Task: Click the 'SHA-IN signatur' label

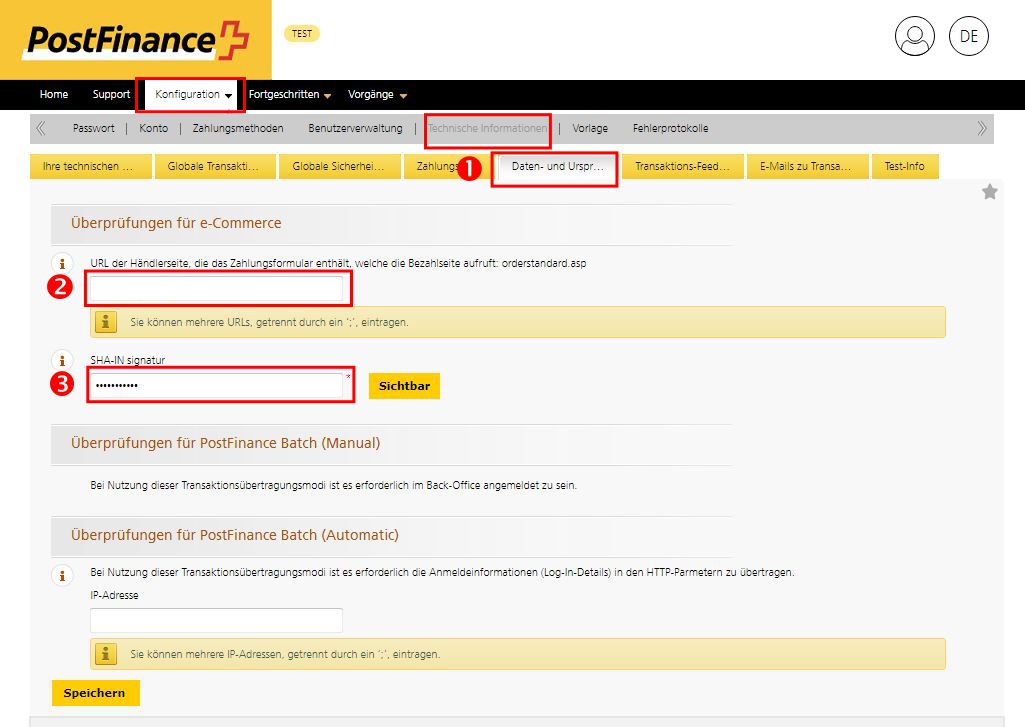Action: click(127, 360)
